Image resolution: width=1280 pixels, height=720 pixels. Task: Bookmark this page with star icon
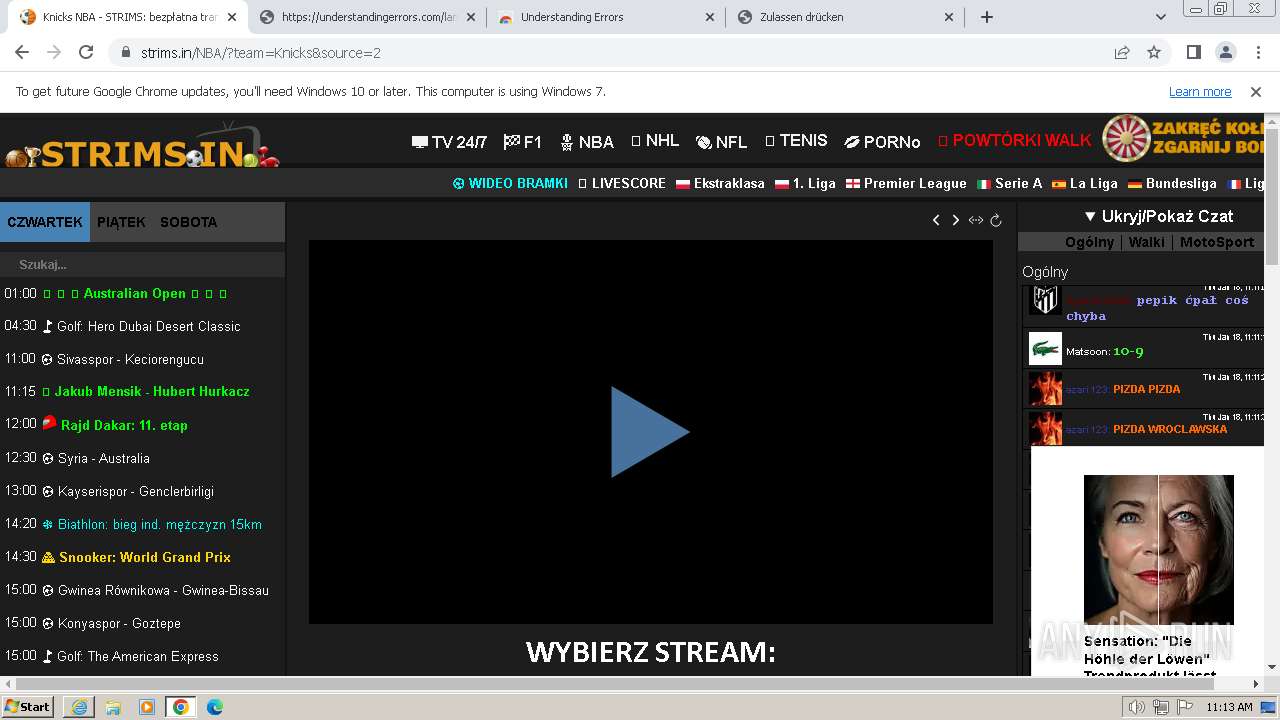click(x=1154, y=52)
